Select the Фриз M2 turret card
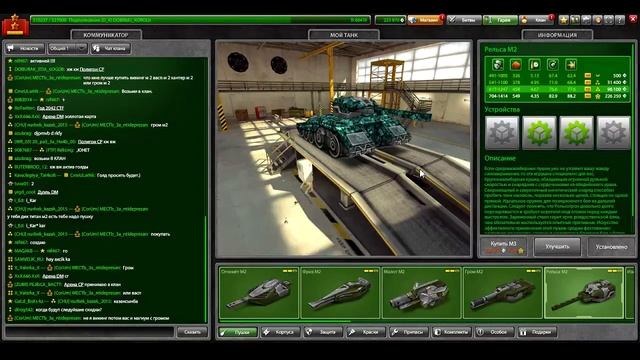This screenshot has height=360, width=640. point(340,293)
